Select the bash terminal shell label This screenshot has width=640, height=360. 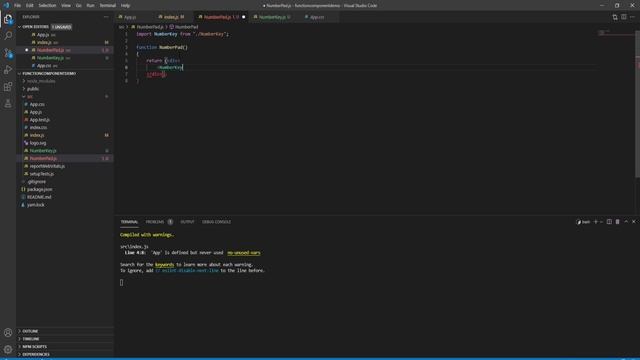[583, 222]
